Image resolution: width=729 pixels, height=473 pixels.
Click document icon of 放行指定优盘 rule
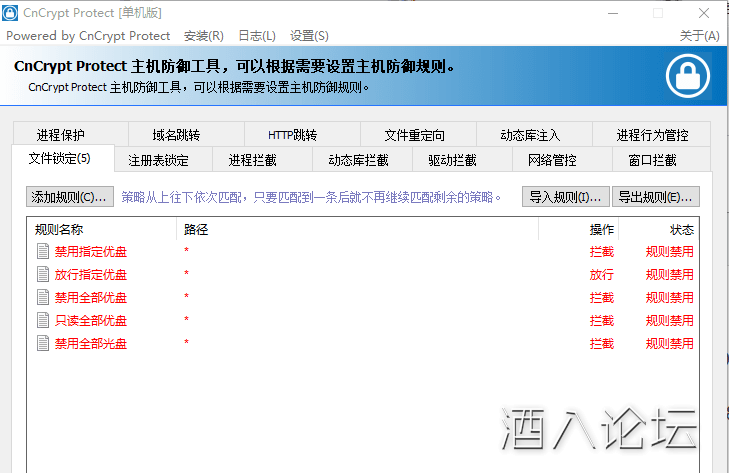click(43, 274)
